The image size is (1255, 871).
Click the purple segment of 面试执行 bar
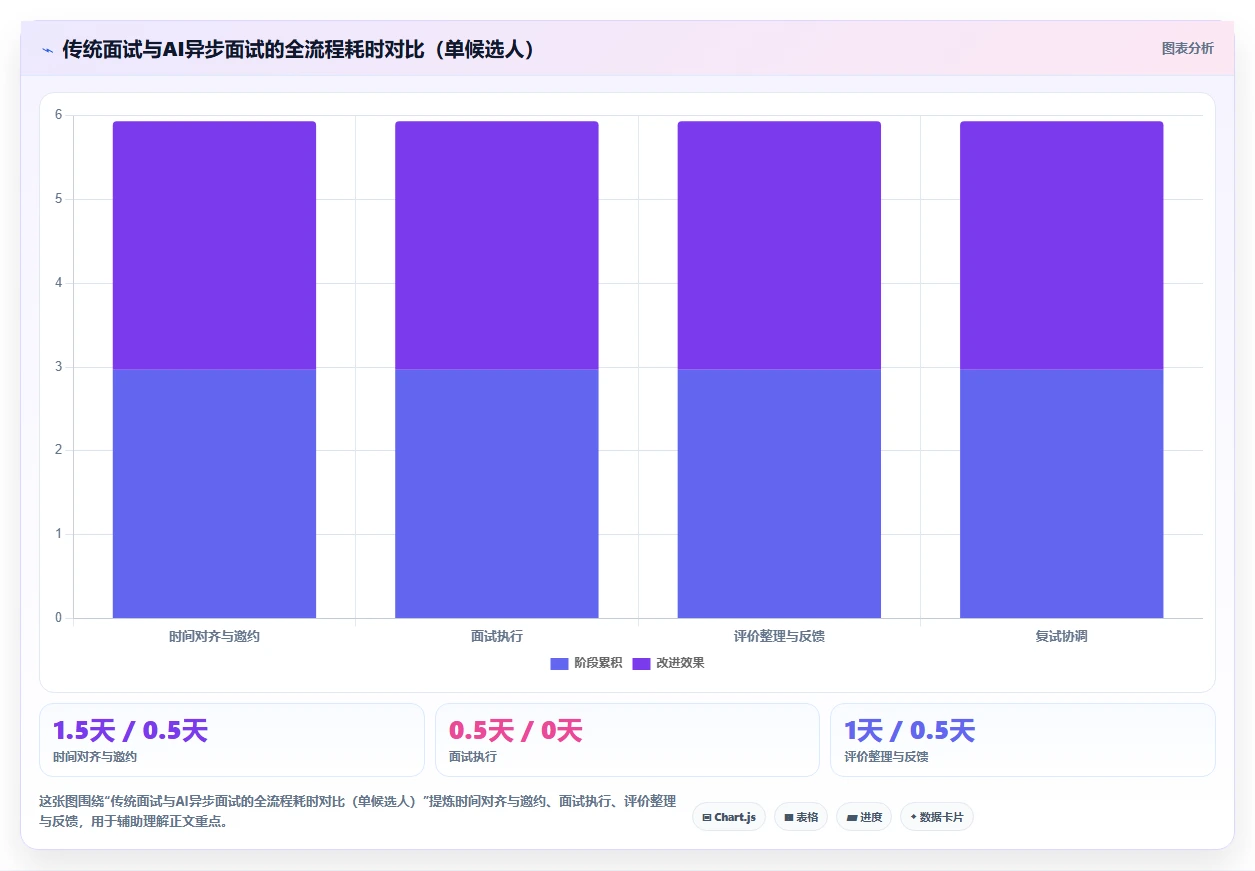497,245
